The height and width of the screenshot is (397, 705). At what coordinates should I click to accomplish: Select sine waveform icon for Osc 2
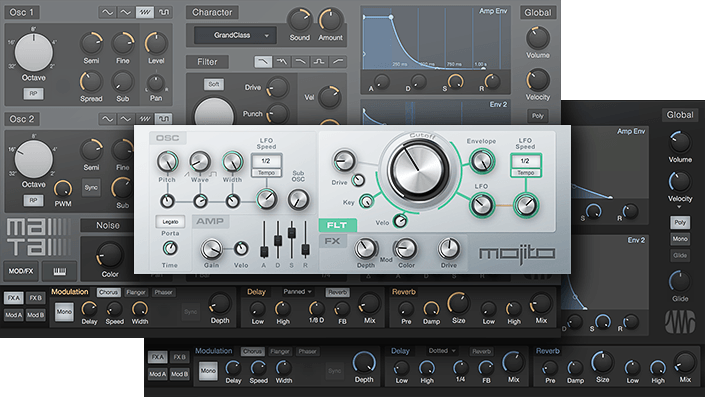click(x=107, y=119)
